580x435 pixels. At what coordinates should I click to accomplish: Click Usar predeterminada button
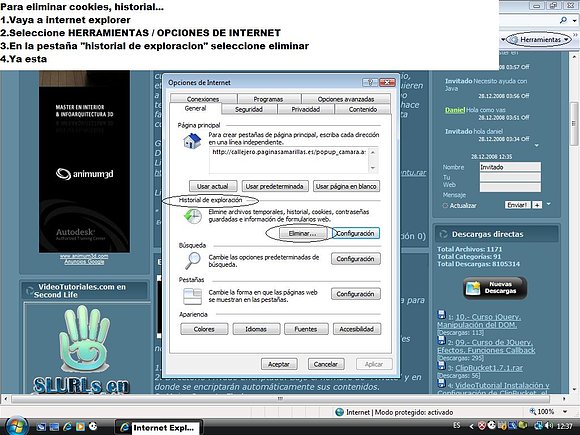pyautogui.click(x=275, y=186)
